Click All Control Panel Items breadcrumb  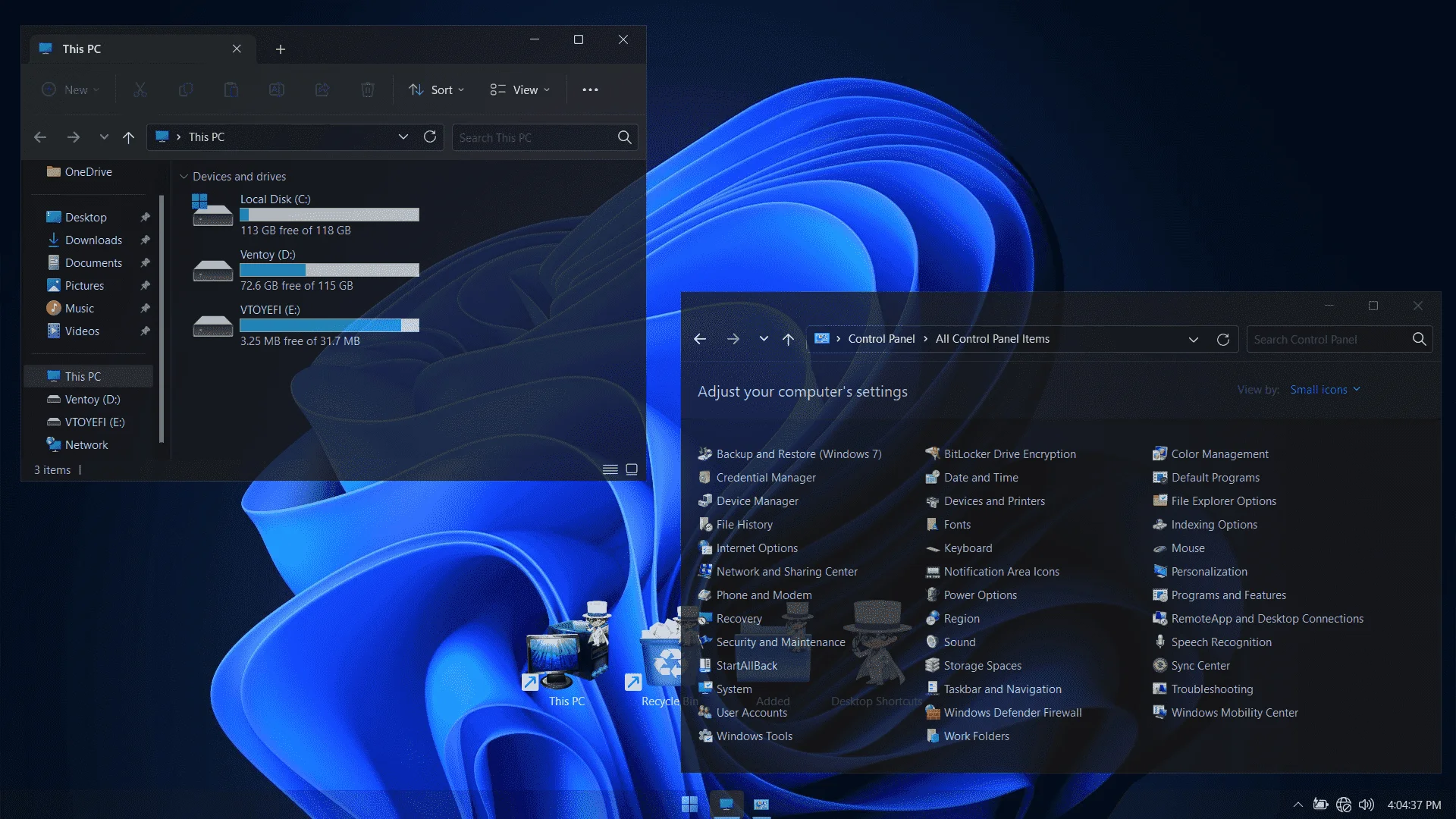[993, 339]
